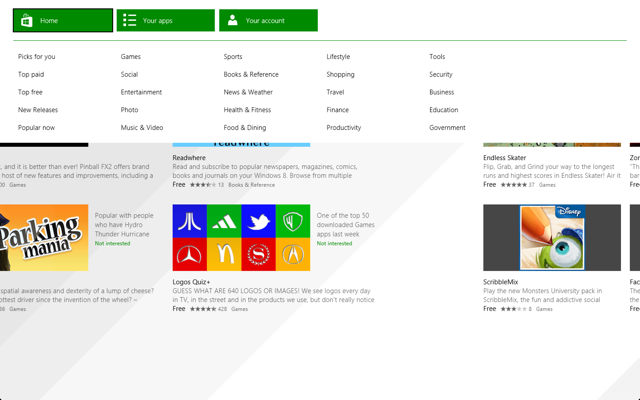Viewport: 640px width, 400px height.
Task: Open the Security category
Action: (441, 74)
